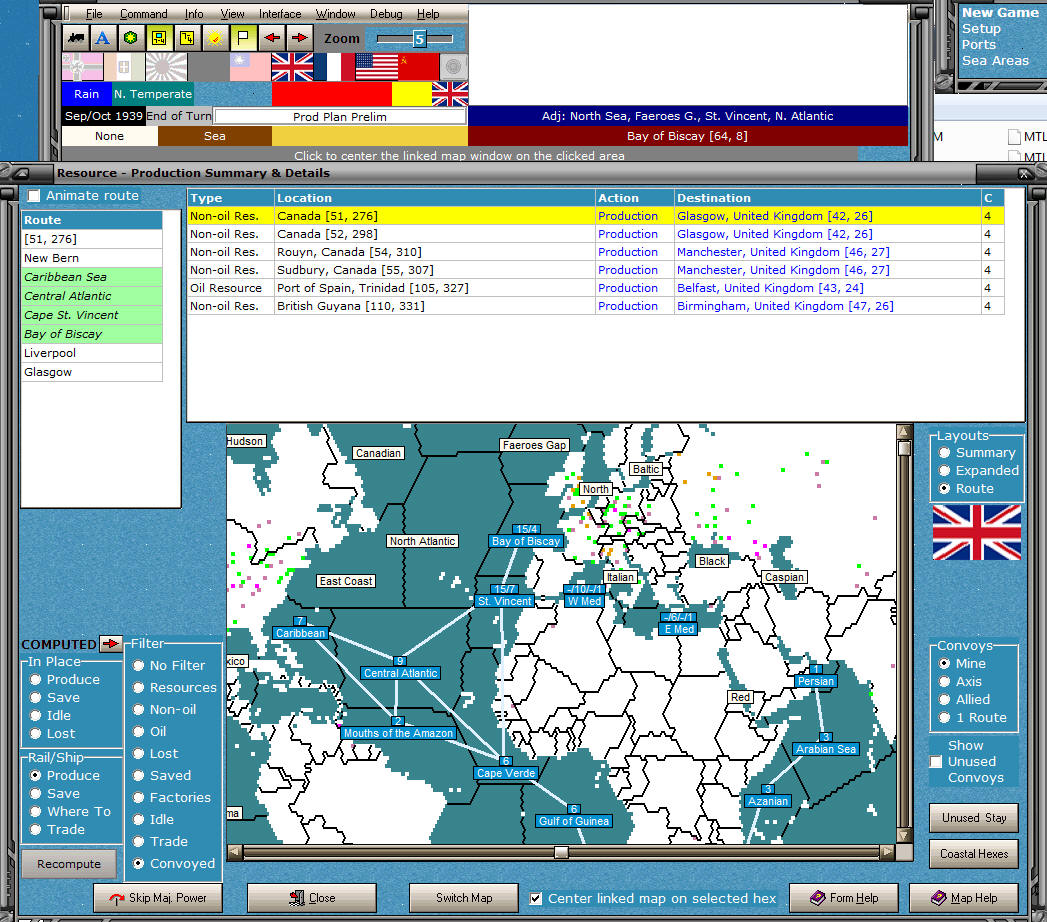Click the red left arrow toolbar icon

coord(271,38)
